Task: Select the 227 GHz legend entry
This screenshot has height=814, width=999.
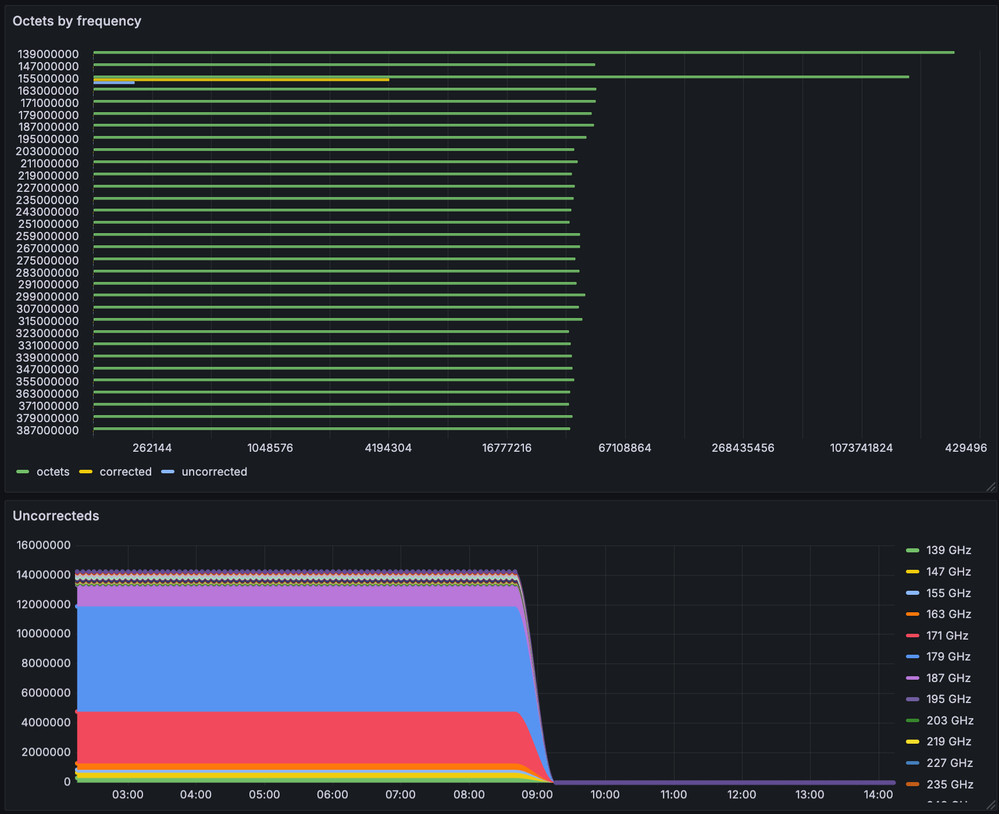Action: 950,763
